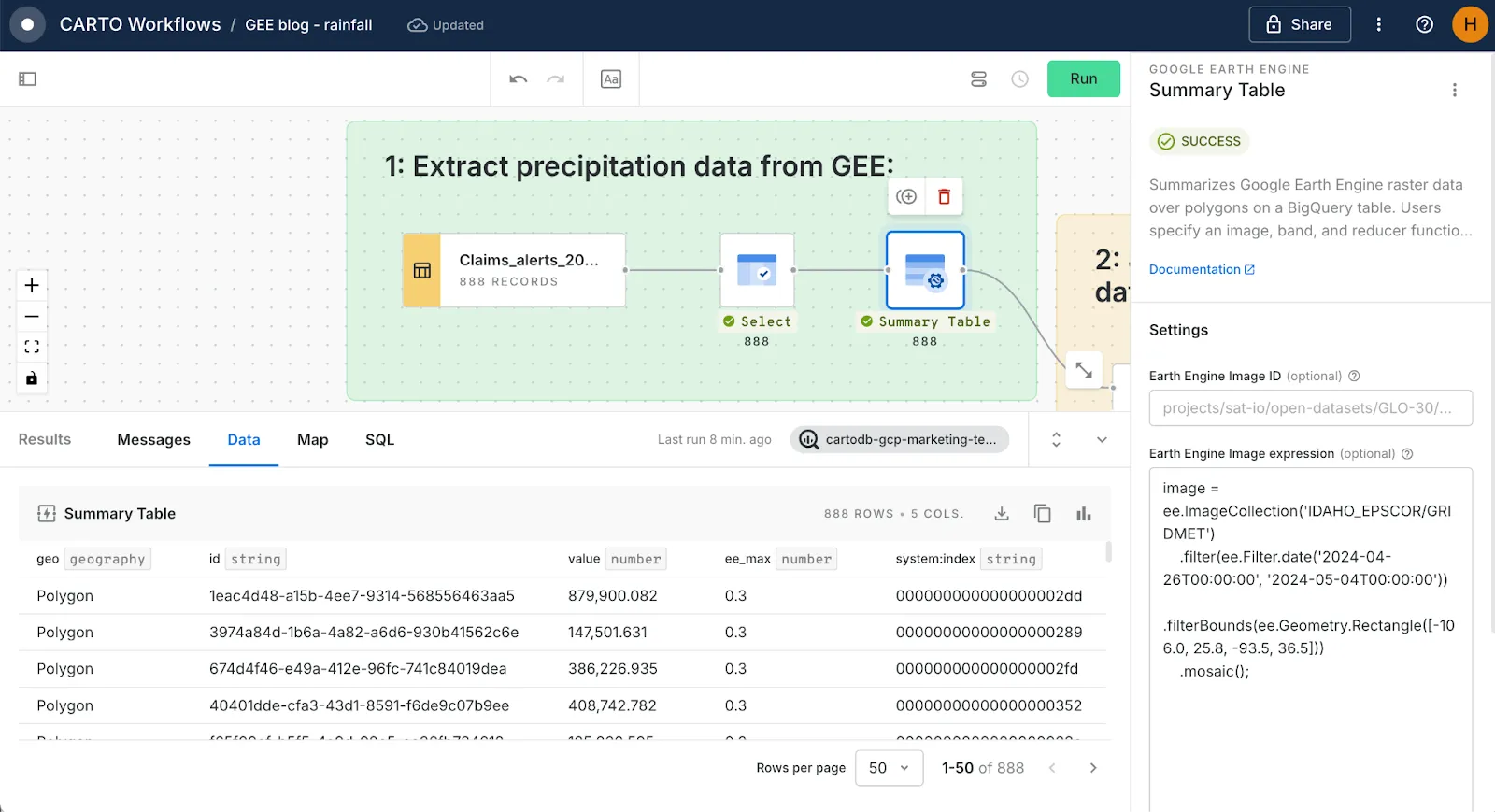Toggle the canvas lock icon
1495x812 pixels.
pyautogui.click(x=32, y=378)
